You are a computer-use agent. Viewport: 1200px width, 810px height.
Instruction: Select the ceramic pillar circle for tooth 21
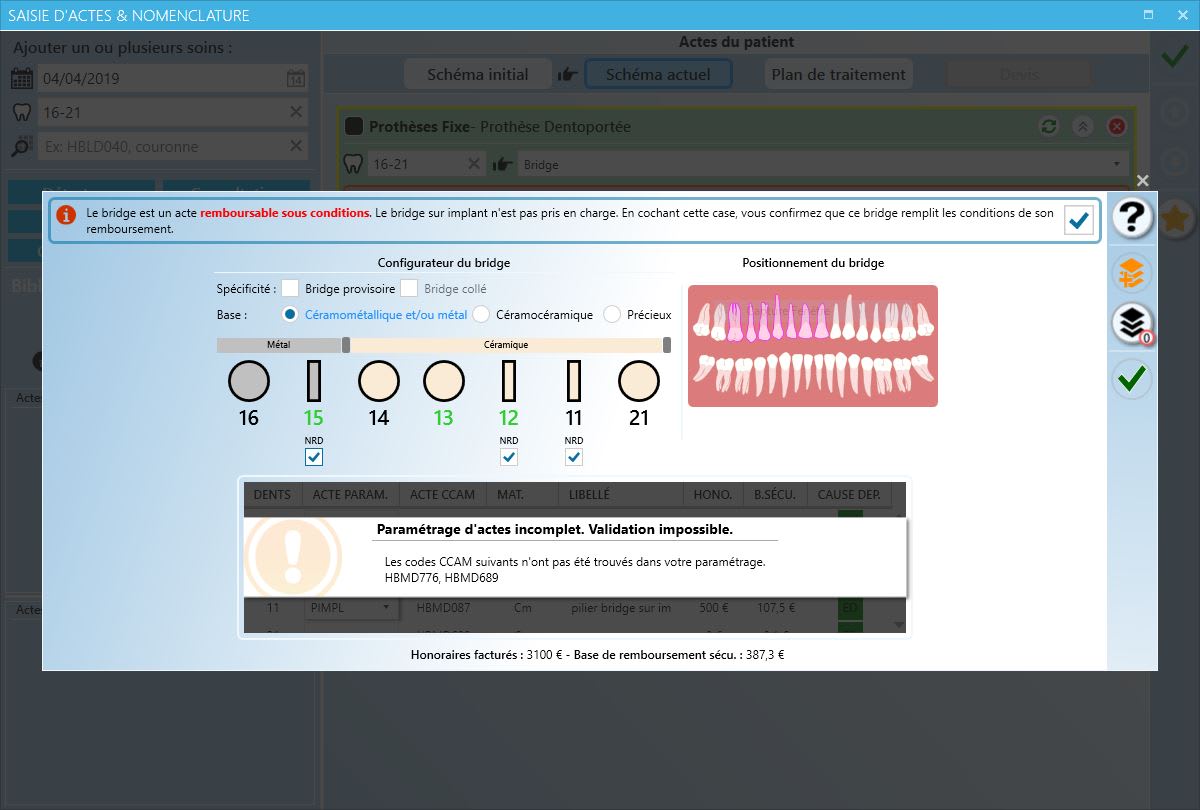[x=639, y=381]
